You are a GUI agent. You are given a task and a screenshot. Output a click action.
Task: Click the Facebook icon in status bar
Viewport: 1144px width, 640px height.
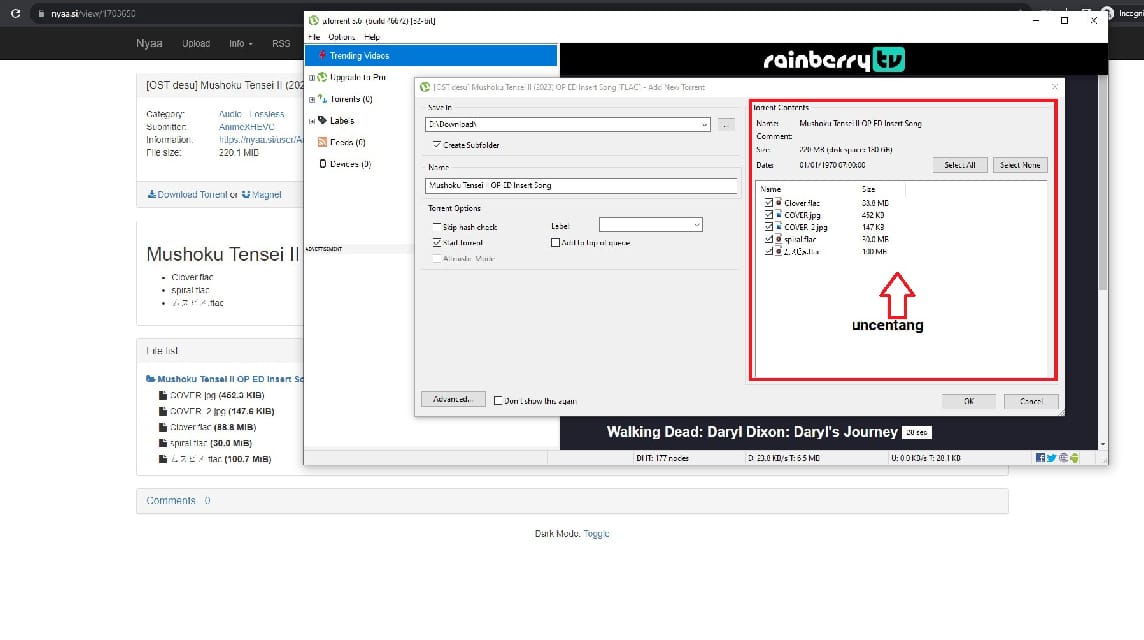(x=1040, y=458)
